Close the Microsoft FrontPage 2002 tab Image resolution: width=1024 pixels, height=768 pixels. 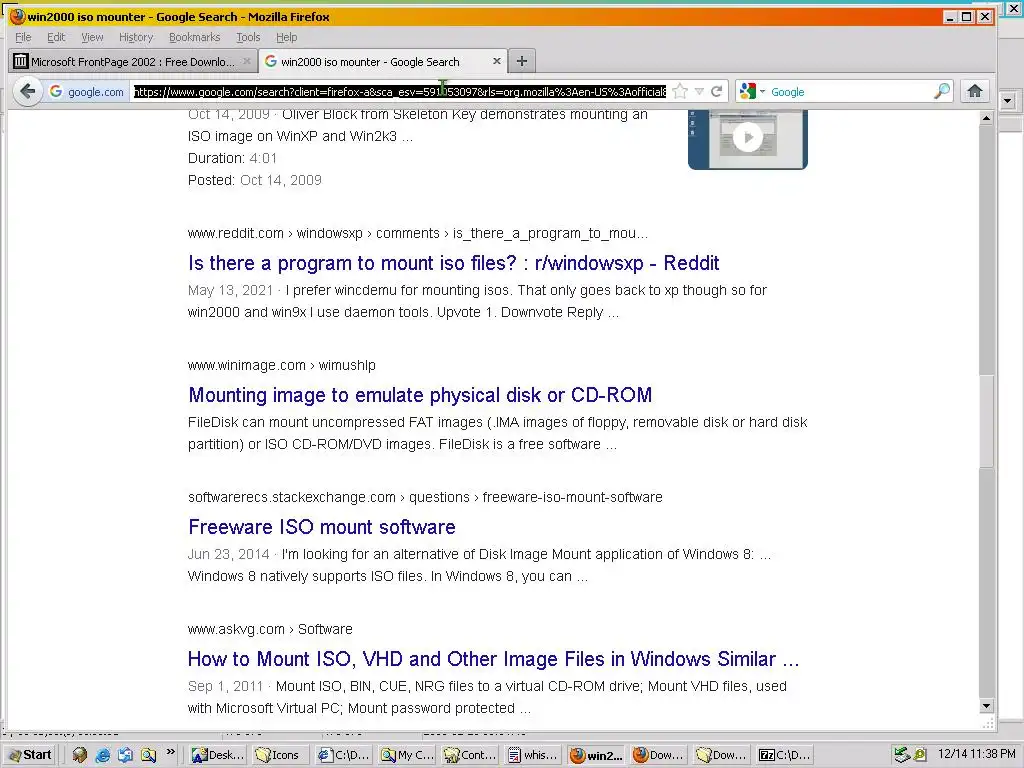click(x=246, y=61)
